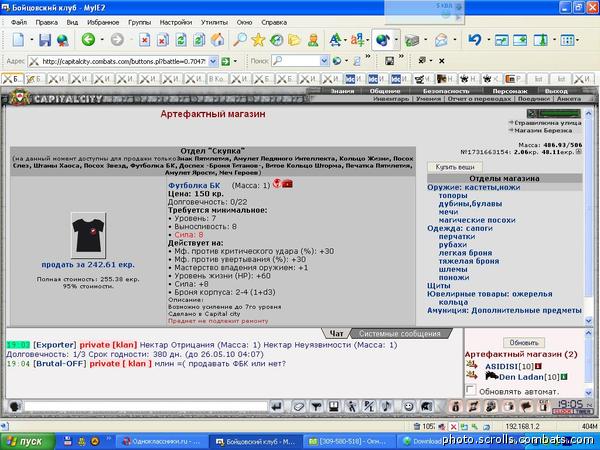This screenshot has width=600, height=450.
Task: Click the yellow folders toolbar icon
Action: (295, 39)
